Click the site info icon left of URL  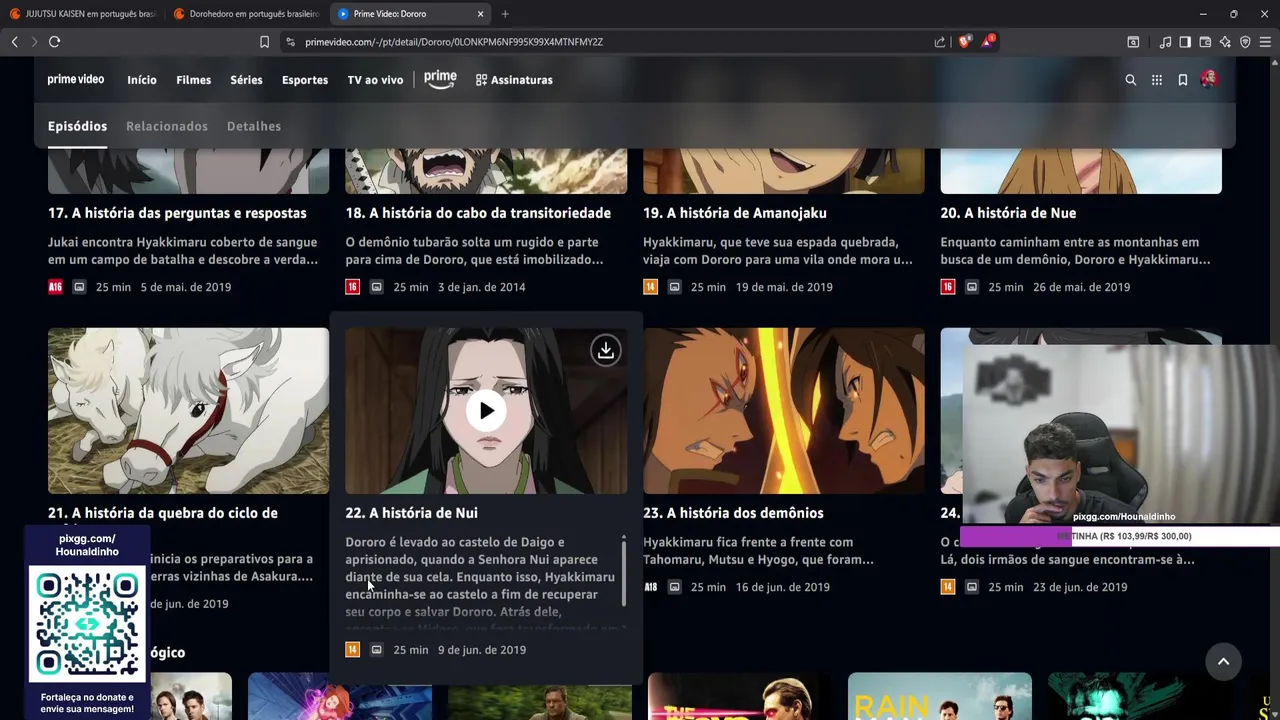click(290, 42)
